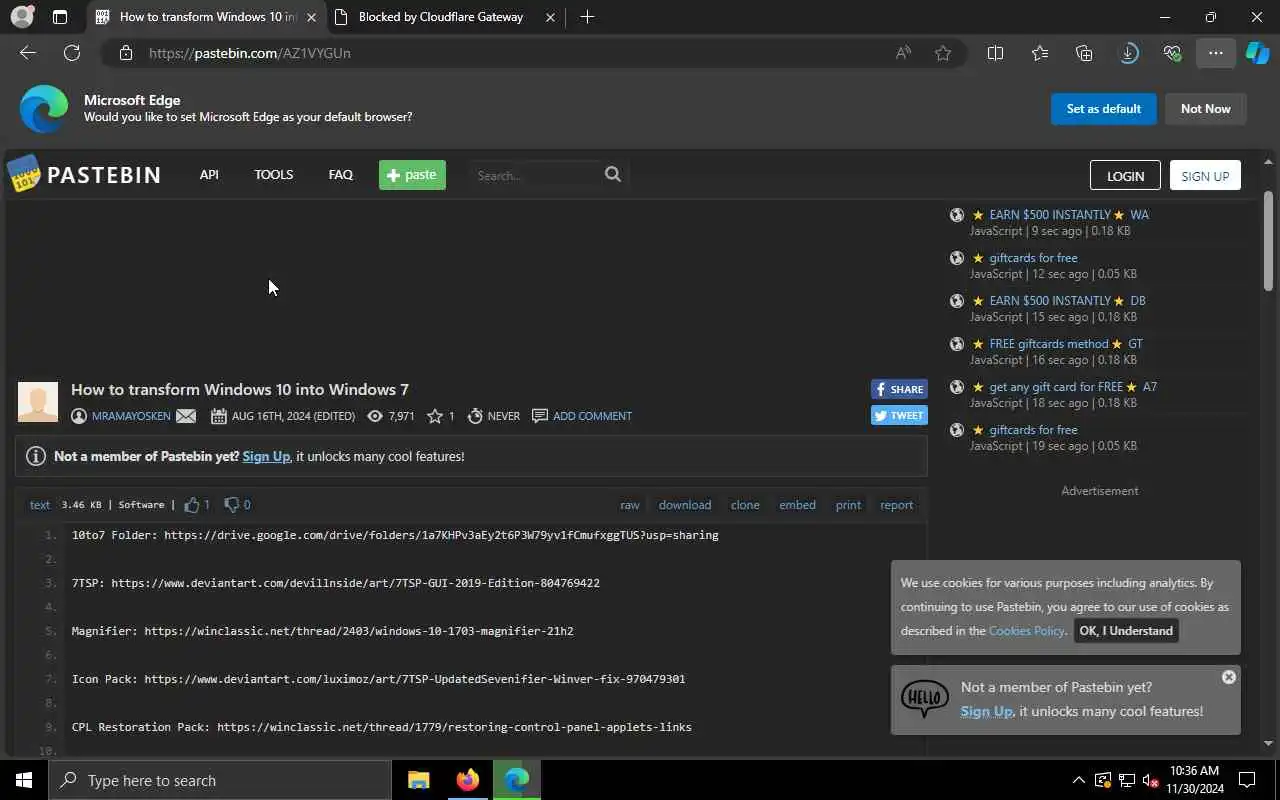Go back using the browser back arrow
This screenshot has width=1280, height=800.
28,53
